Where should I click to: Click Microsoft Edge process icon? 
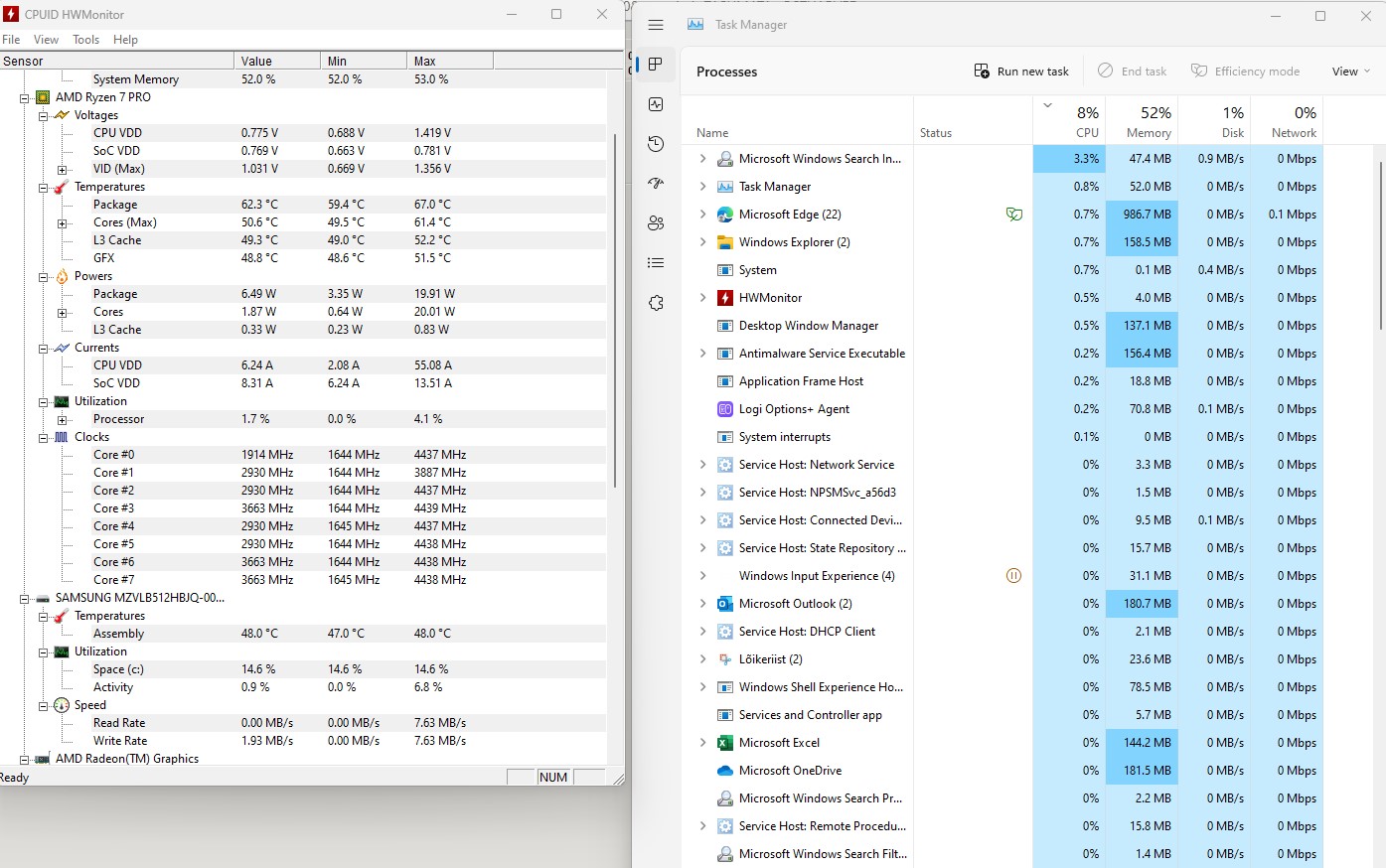point(725,215)
